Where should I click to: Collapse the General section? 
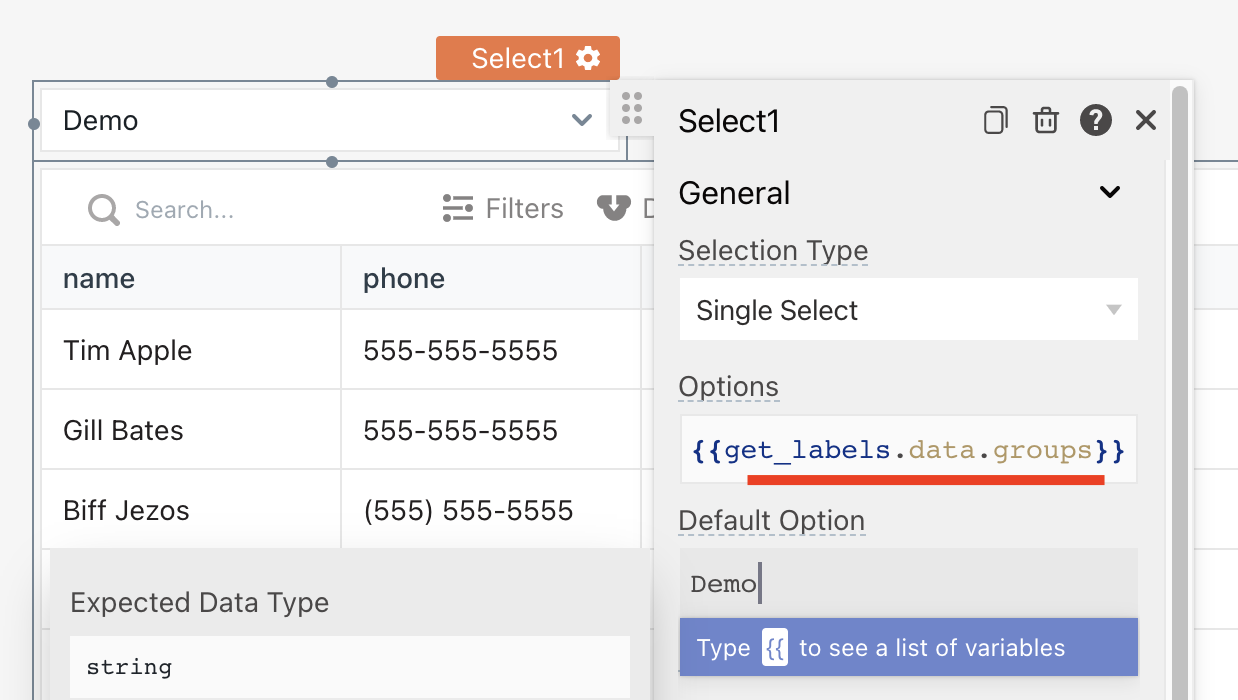click(1109, 192)
